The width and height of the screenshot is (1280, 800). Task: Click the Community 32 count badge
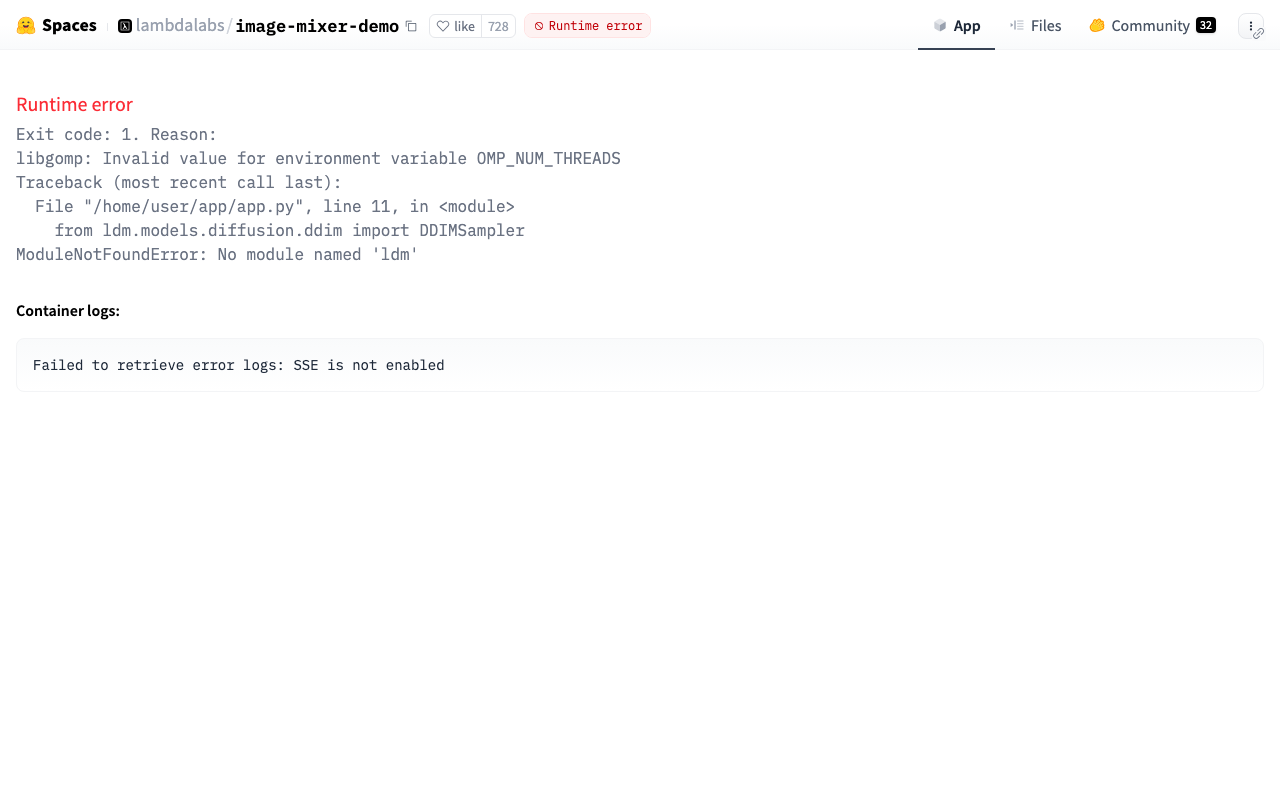tap(1206, 26)
